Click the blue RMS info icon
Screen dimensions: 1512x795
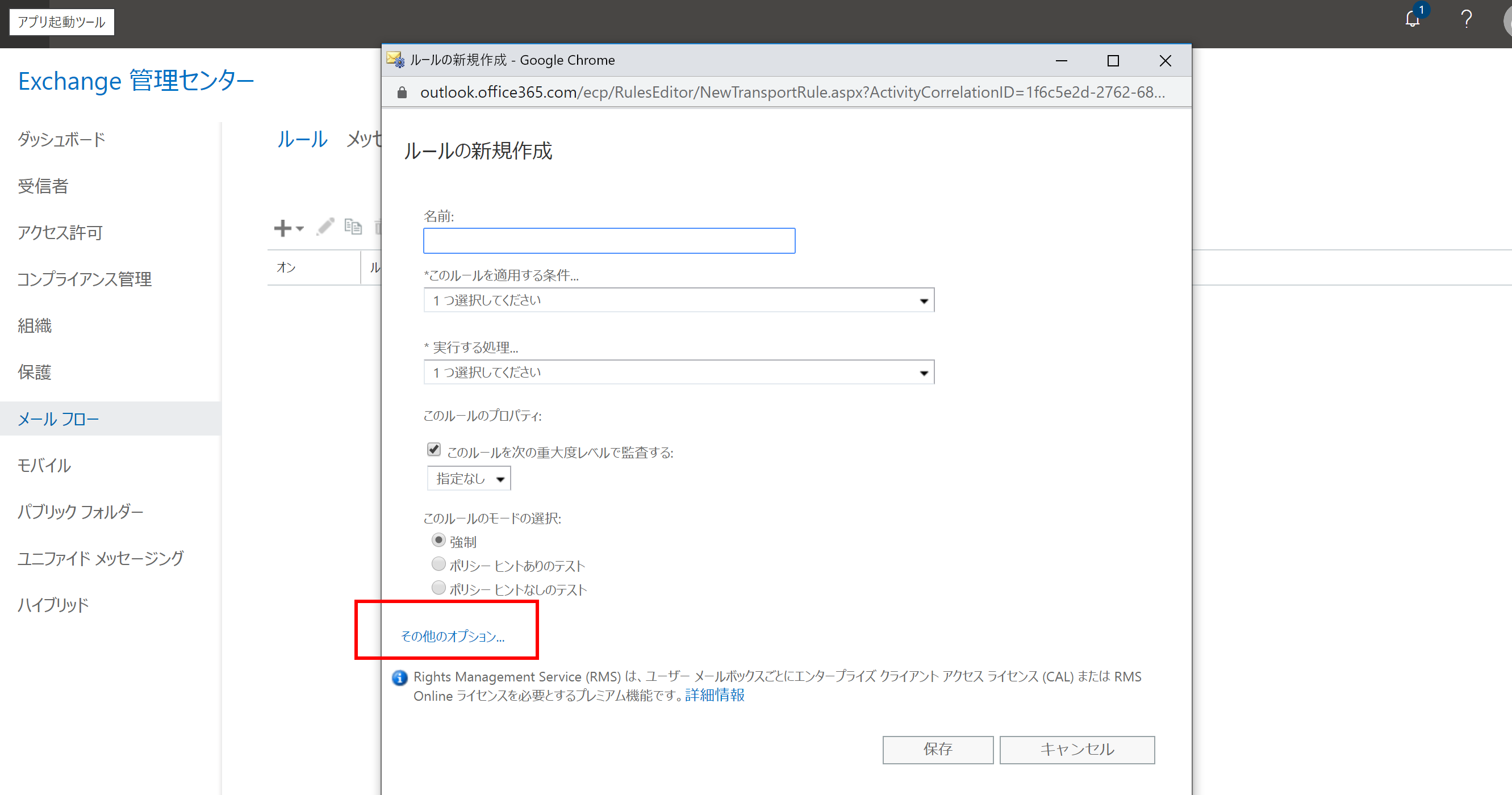coord(400,677)
